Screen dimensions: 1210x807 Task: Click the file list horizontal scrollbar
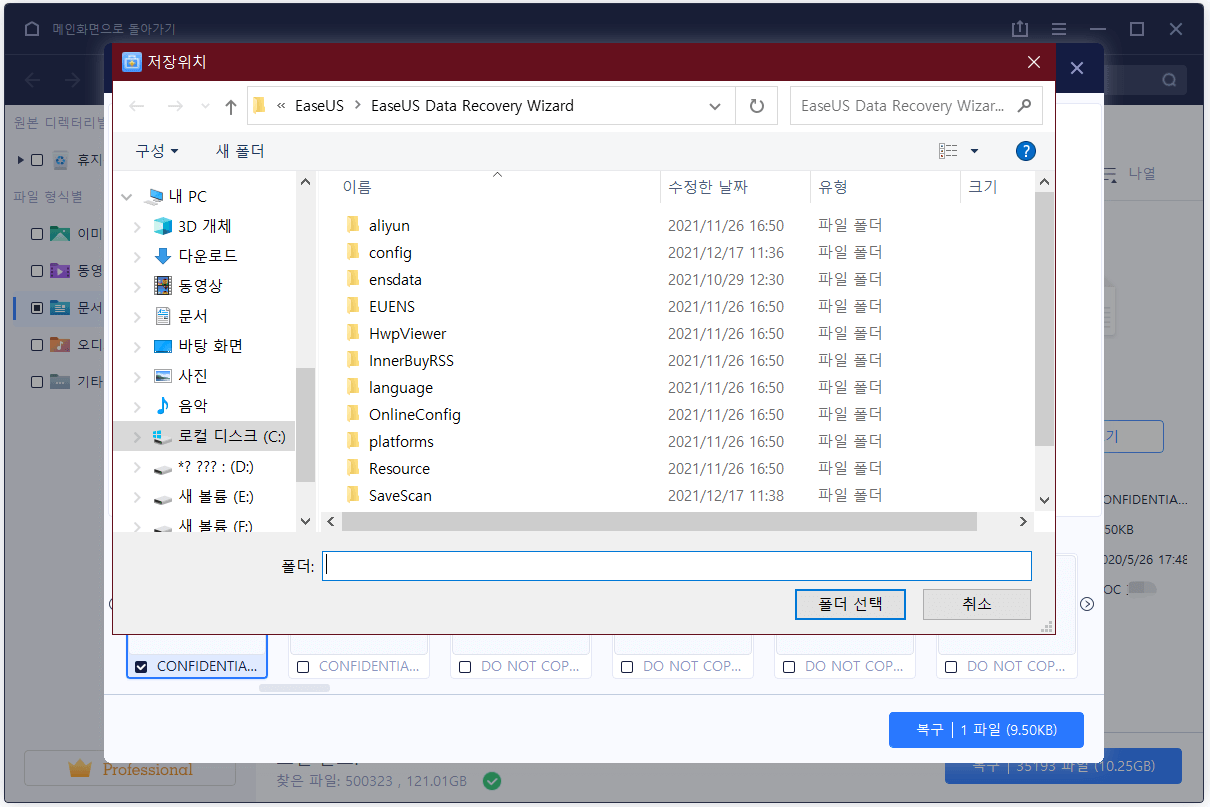[x=659, y=522]
